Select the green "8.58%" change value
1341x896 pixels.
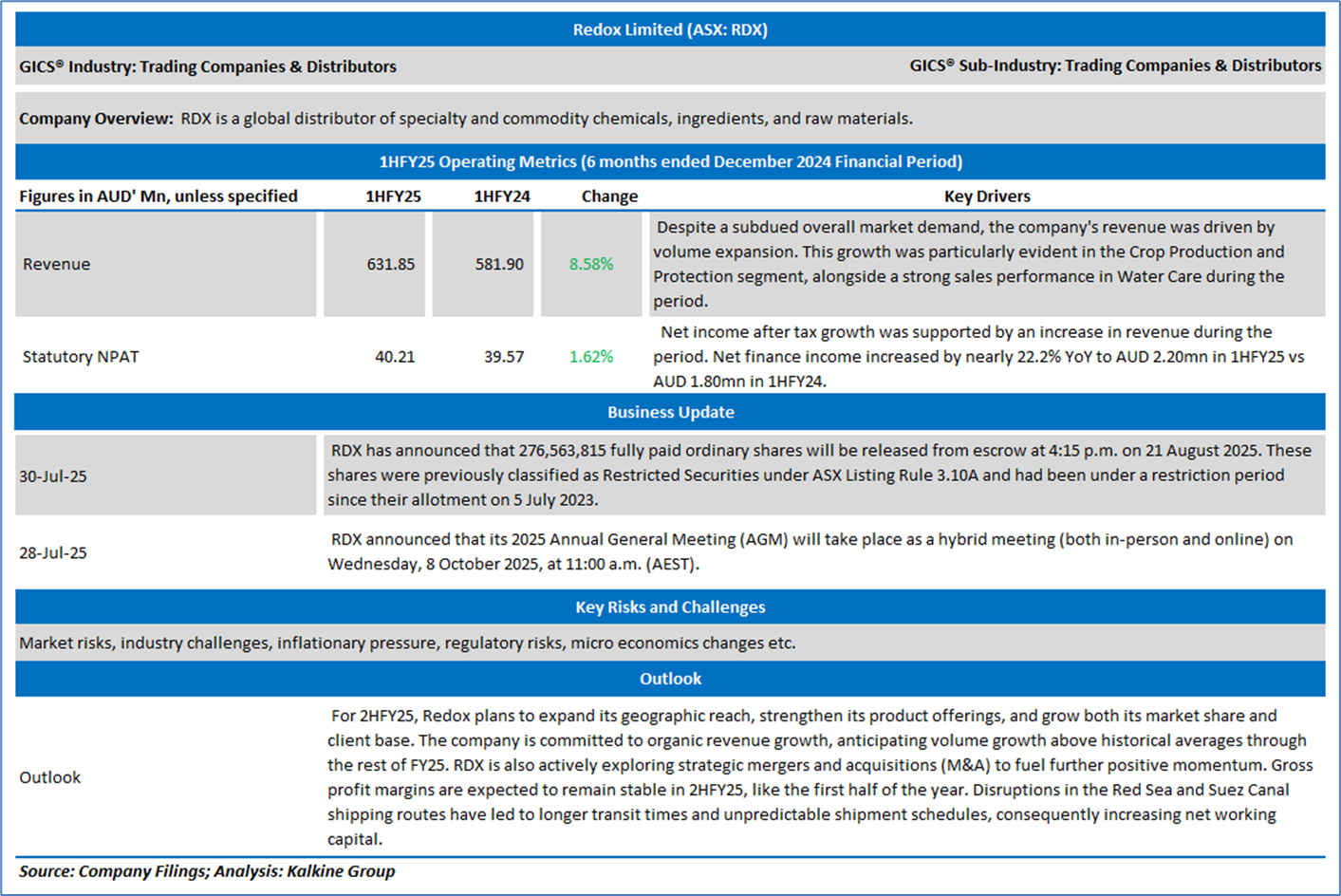(x=591, y=264)
